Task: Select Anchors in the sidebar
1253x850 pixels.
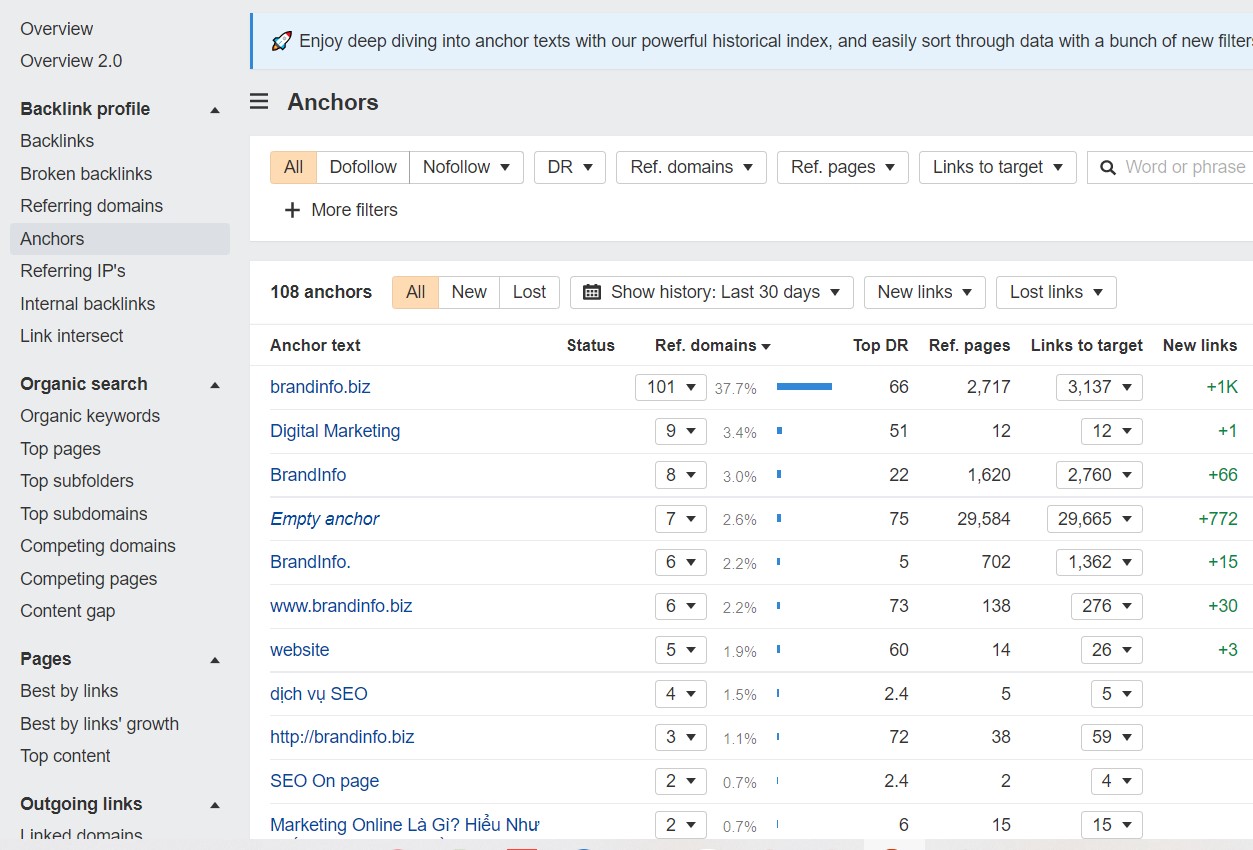Action: 120,239
